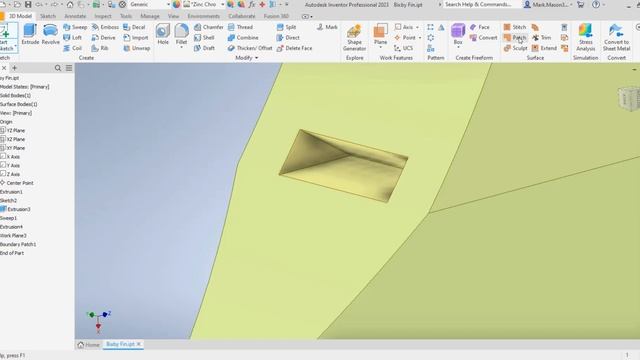Viewport: 640px width, 360px height.
Task: Click the Decal tool
Action: tap(134, 27)
